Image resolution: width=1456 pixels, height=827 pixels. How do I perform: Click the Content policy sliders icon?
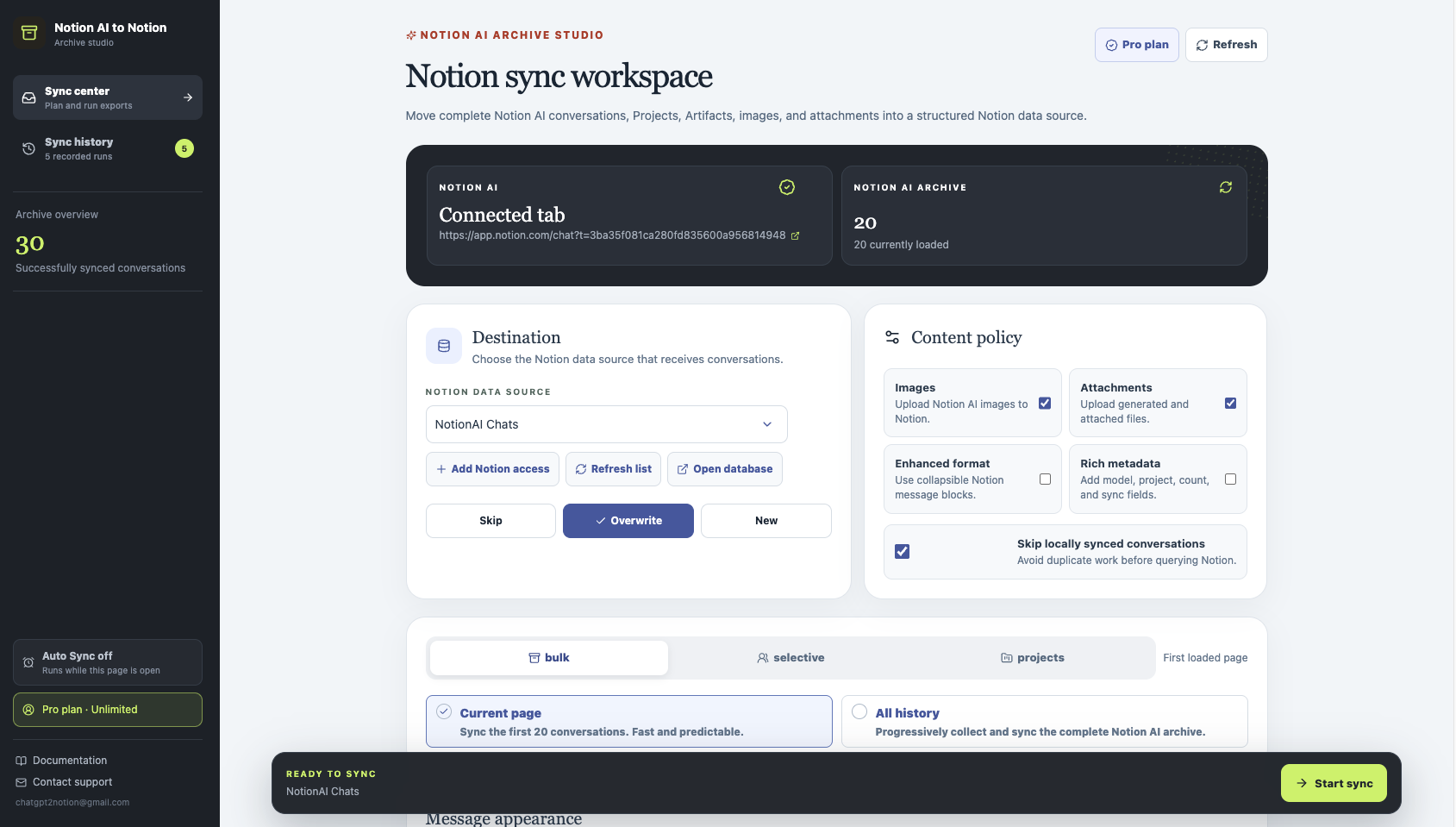tap(892, 337)
